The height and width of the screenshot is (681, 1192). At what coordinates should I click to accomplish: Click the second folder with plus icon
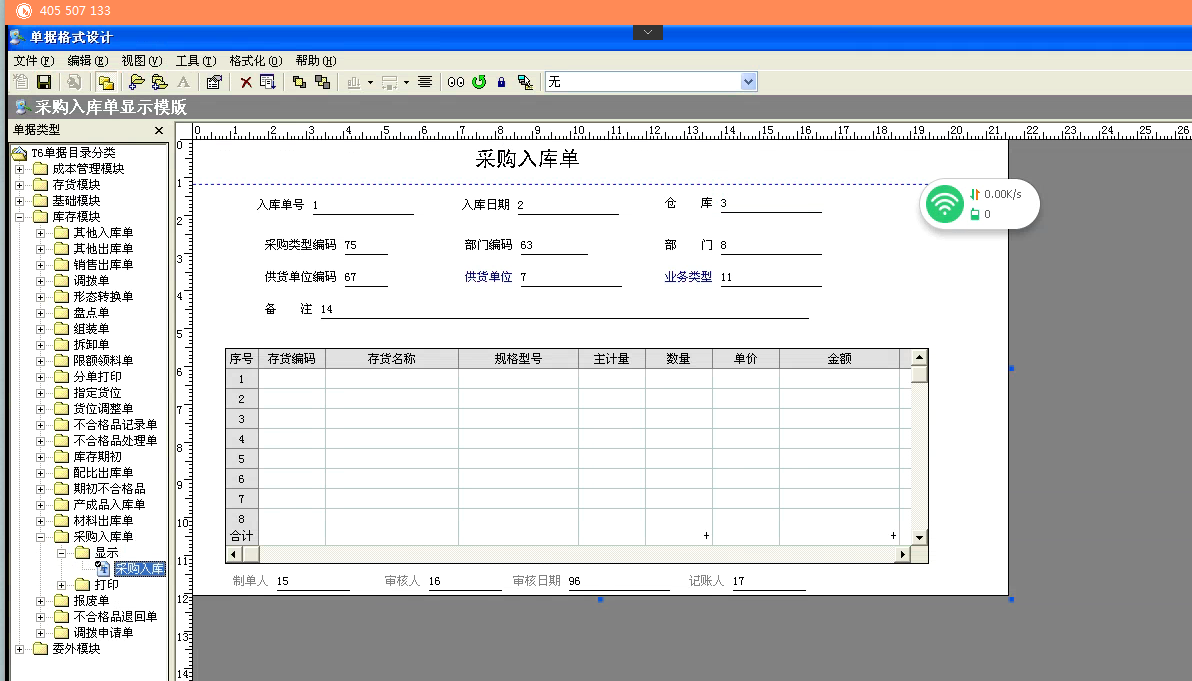(x=160, y=82)
